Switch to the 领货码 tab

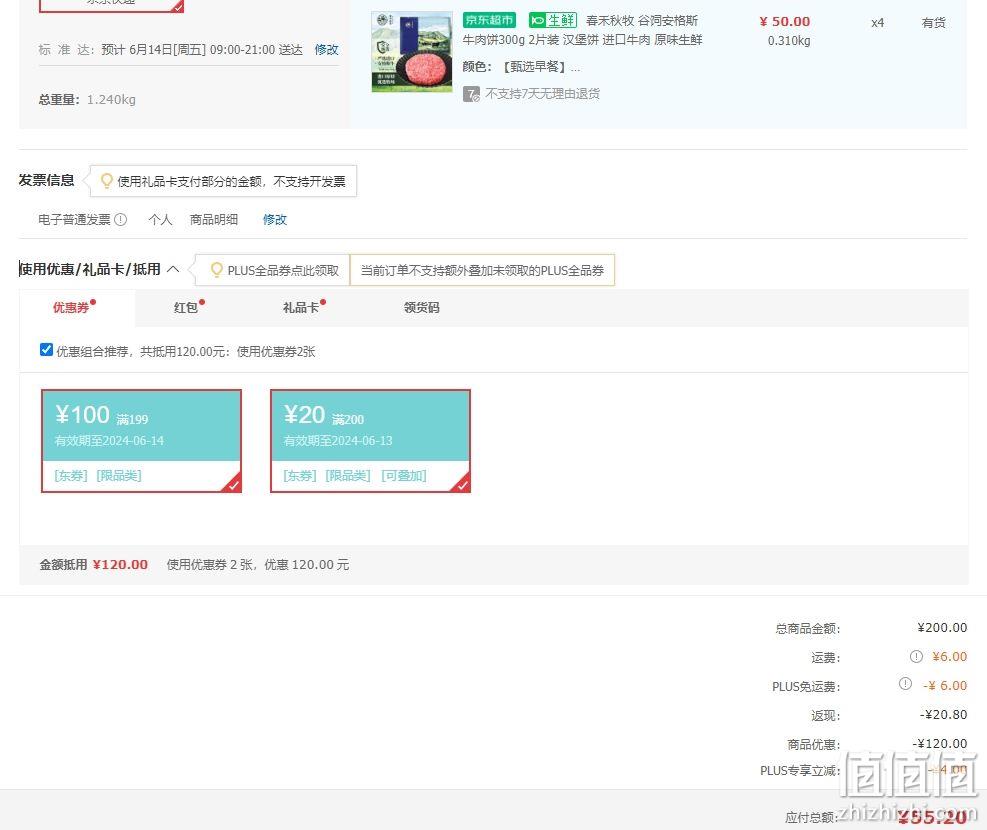click(x=422, y=308)
